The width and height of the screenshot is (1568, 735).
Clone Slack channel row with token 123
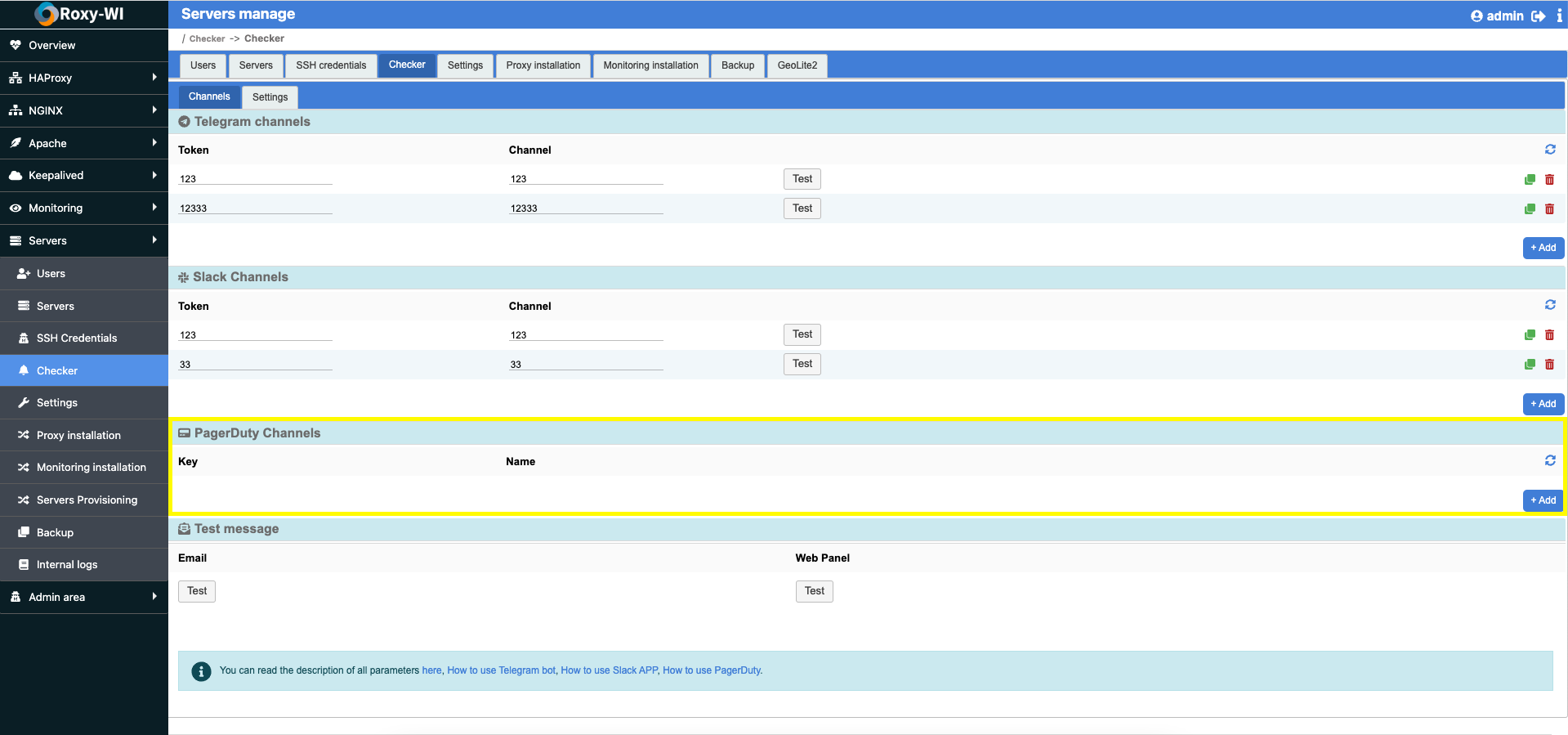pyautogui.click(x=1530, y=335)
